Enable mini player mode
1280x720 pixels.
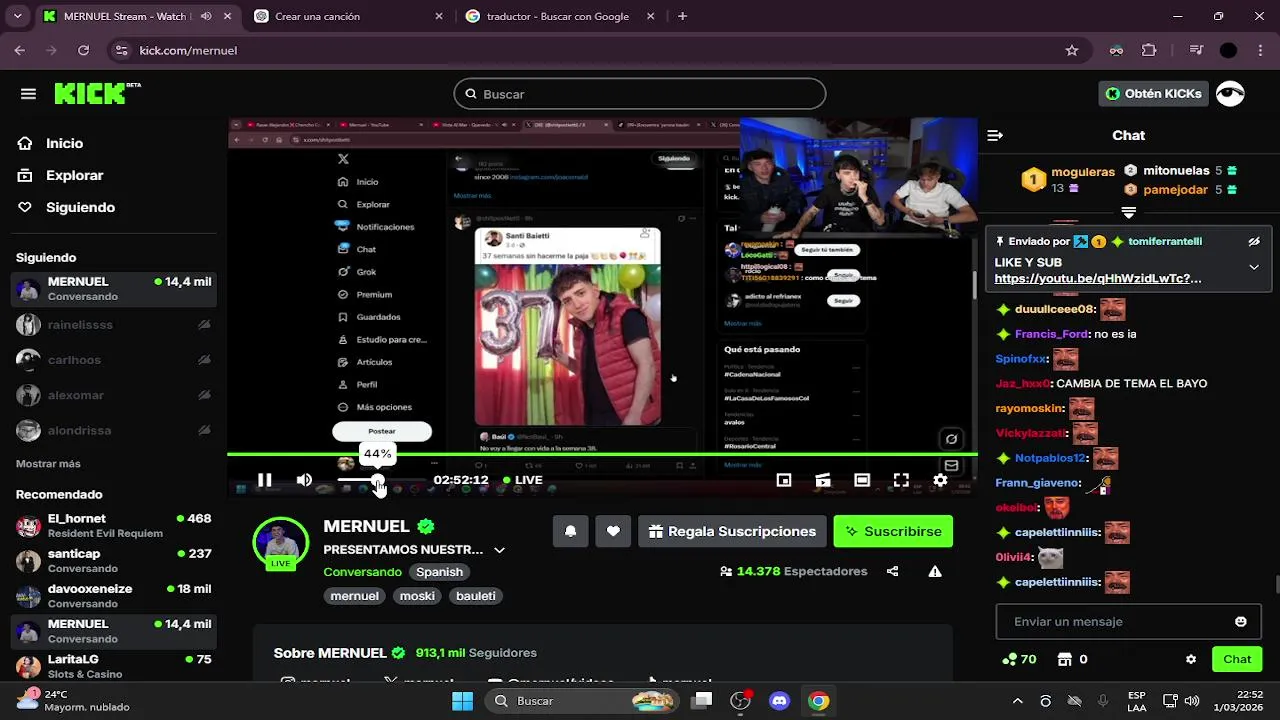[x=784, y=480]
